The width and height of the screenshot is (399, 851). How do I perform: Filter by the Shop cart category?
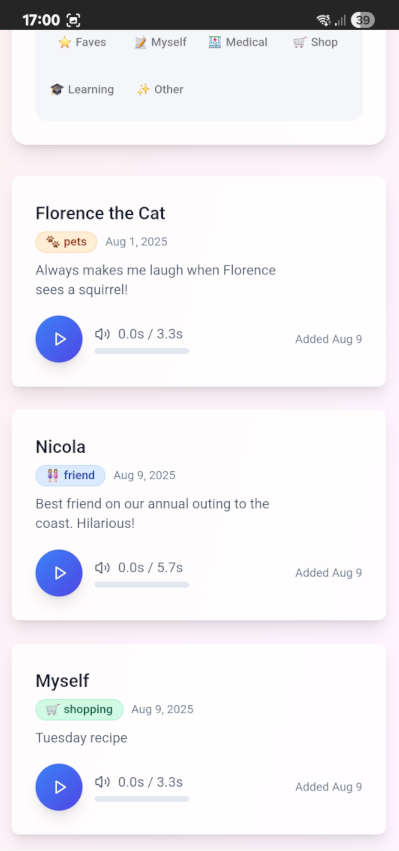315,42
